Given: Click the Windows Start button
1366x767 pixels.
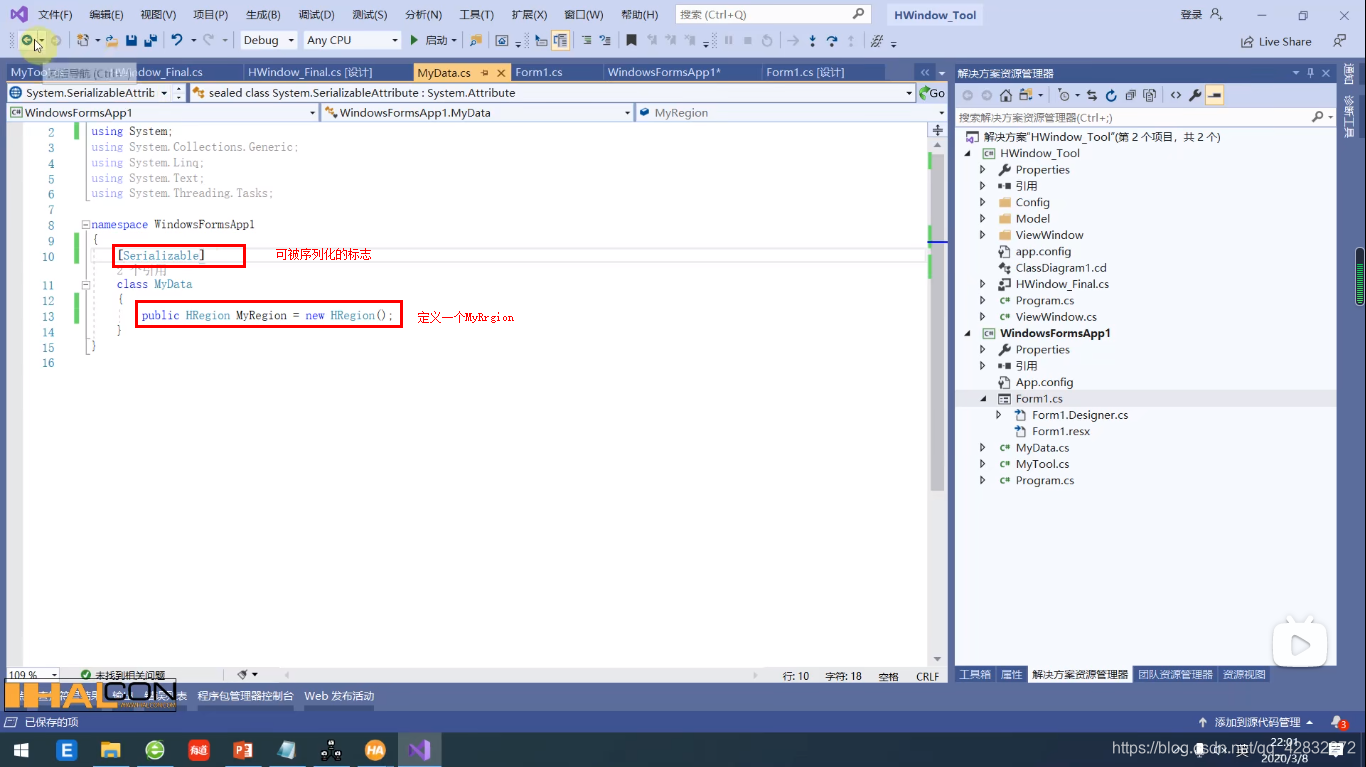Looking at the screenshot, I should coord(22,749).
